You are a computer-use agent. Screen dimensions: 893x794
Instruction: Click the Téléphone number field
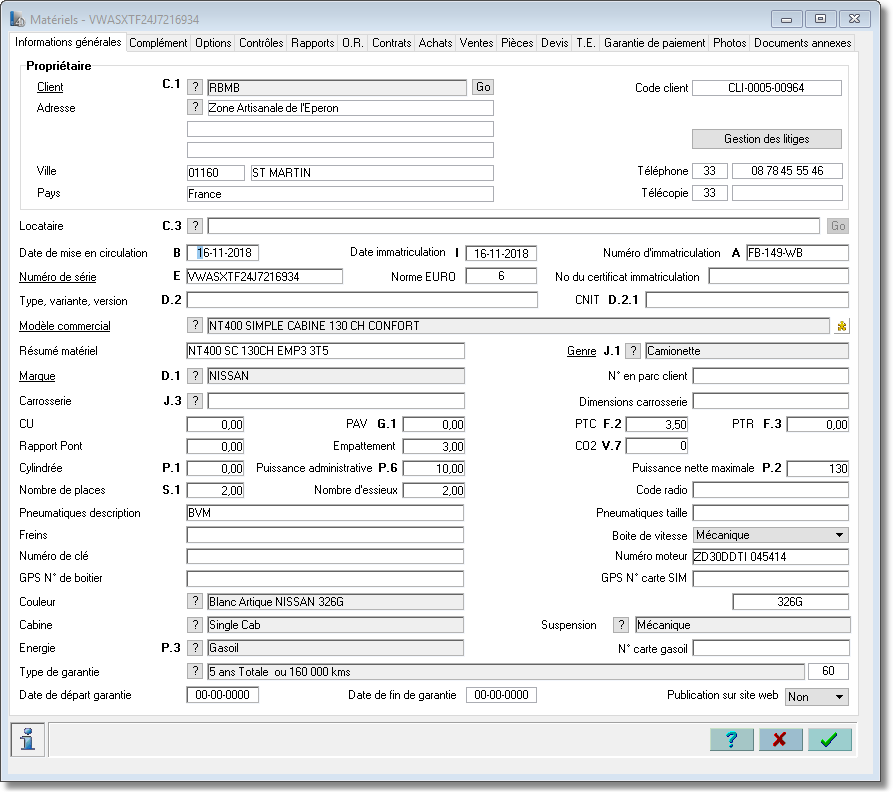[x=787, y=170]
